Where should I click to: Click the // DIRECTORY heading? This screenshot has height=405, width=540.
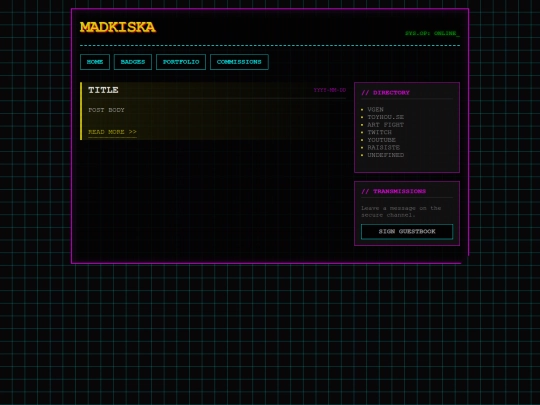tap(385, 93)
